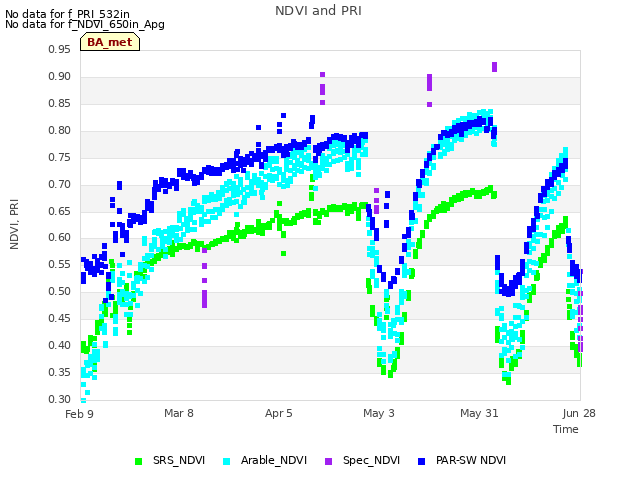Image resolution: width=640 pixels, height=480 pixels.
Task: Toggle the Spec_NDVI legend label
Action: (371, 460)
